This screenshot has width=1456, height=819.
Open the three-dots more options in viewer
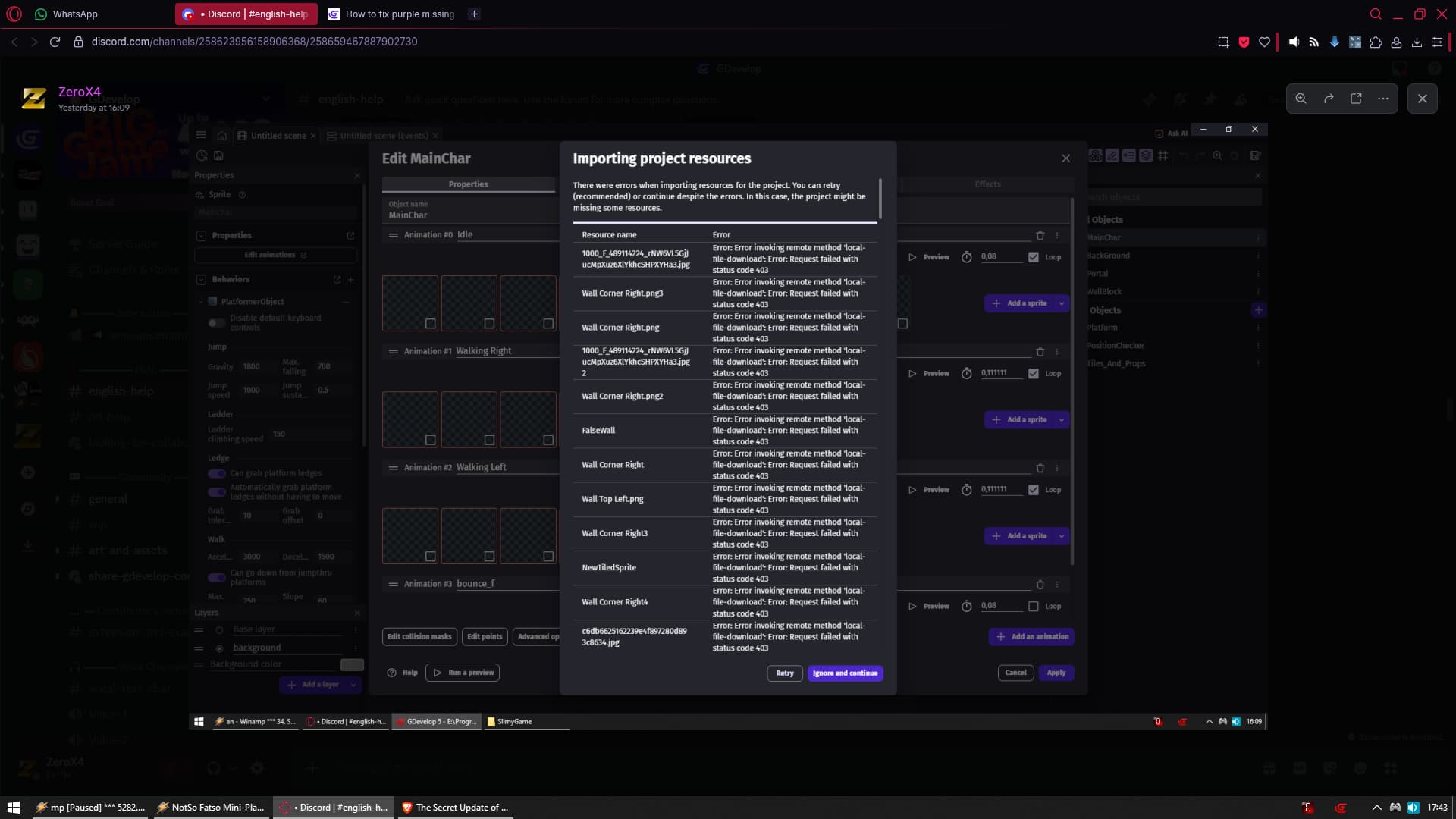[1383, 99]
